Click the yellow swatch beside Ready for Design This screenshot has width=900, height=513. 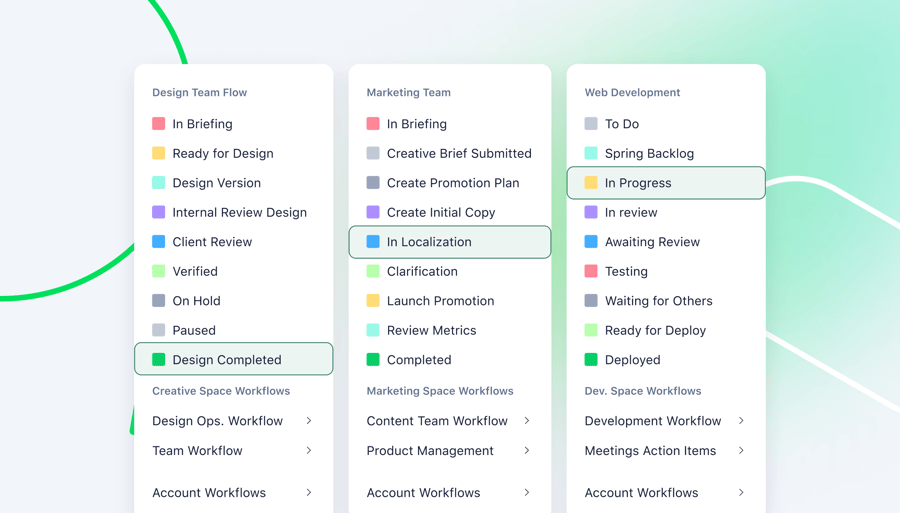(158, 153)
